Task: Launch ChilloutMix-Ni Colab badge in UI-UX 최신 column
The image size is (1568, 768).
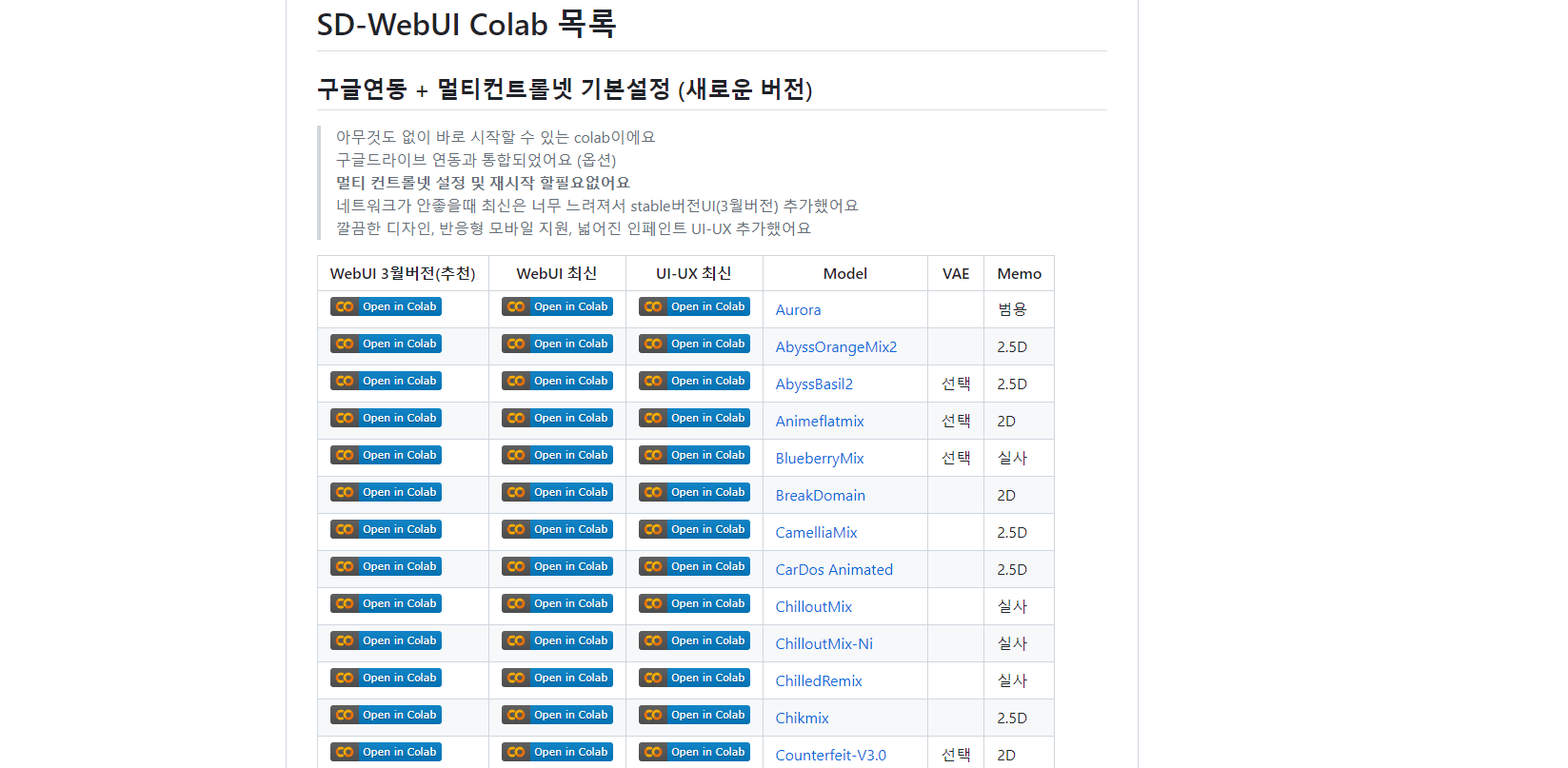Action: point(694,640)
